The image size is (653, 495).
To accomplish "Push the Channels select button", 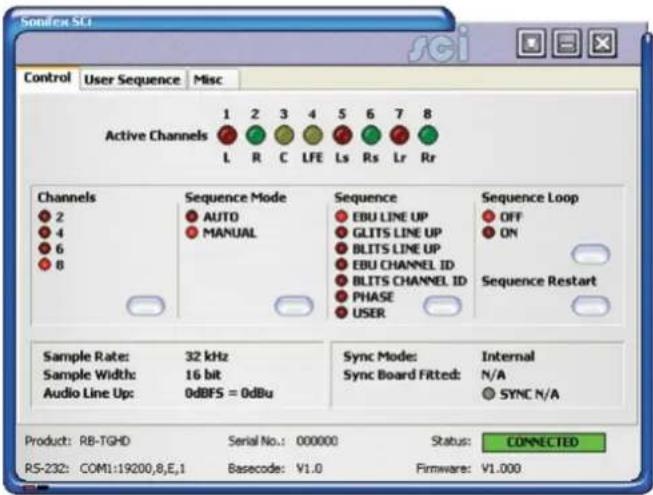I will pyautogui.click(x=145, y=306).
